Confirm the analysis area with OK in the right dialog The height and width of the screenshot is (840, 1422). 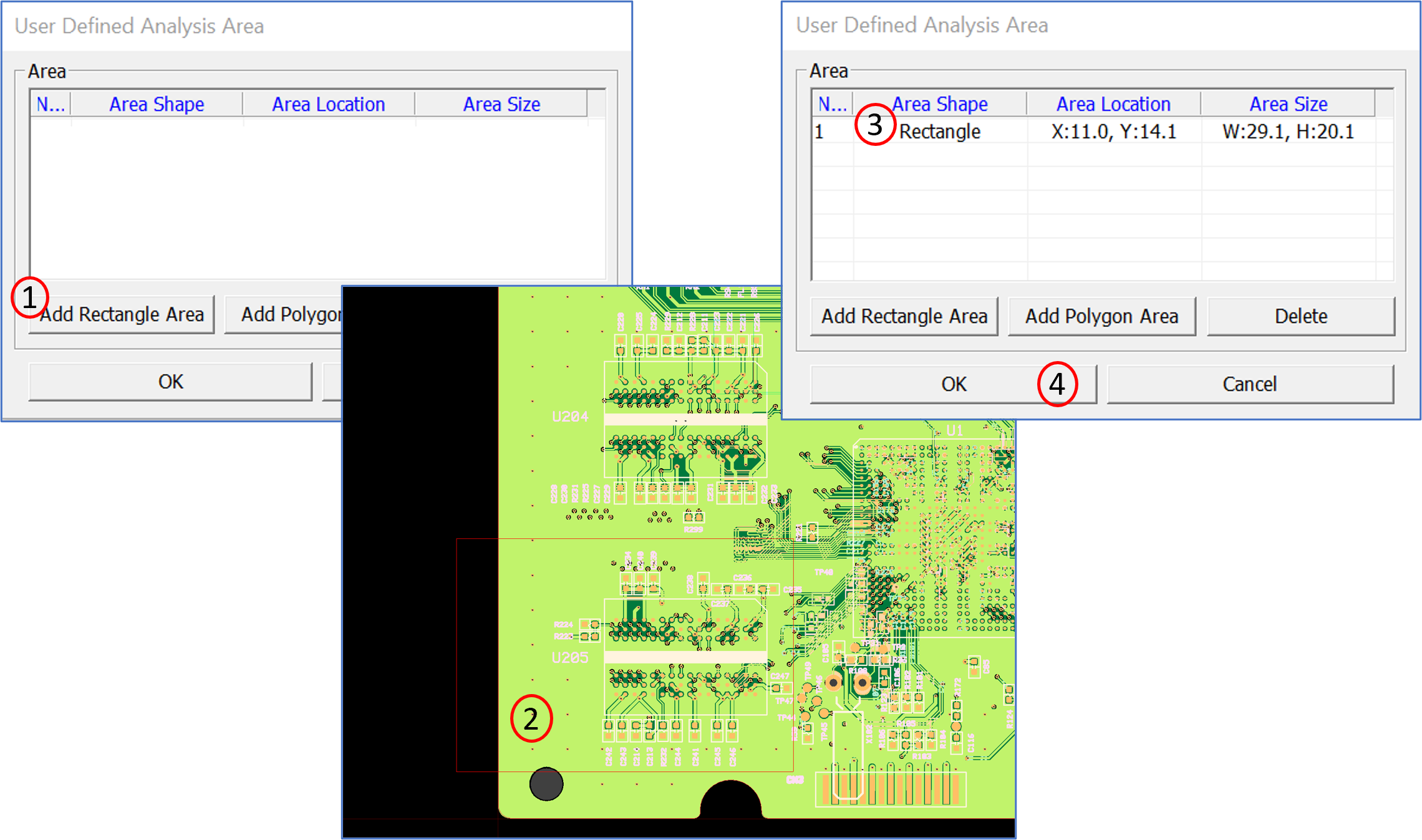(x=952, y=384)
